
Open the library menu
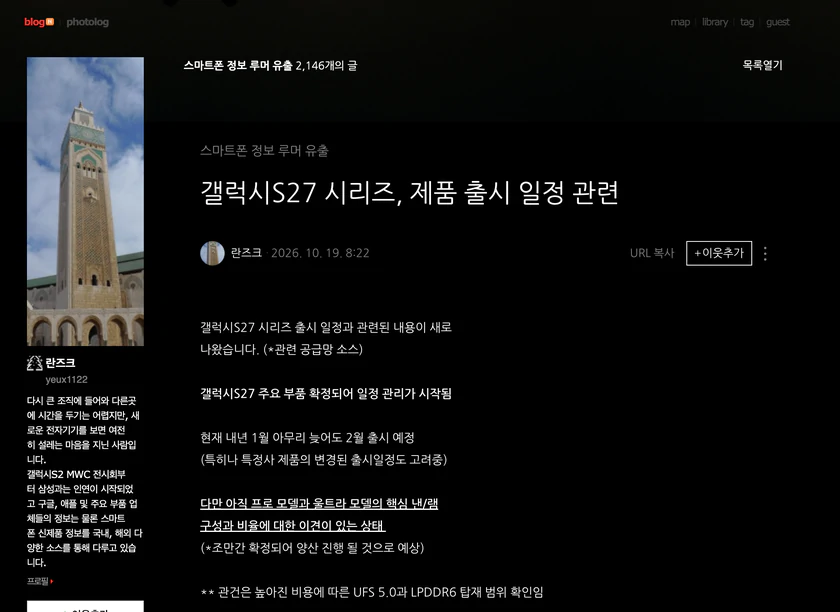pyautogui.click(x=715, y=22)
